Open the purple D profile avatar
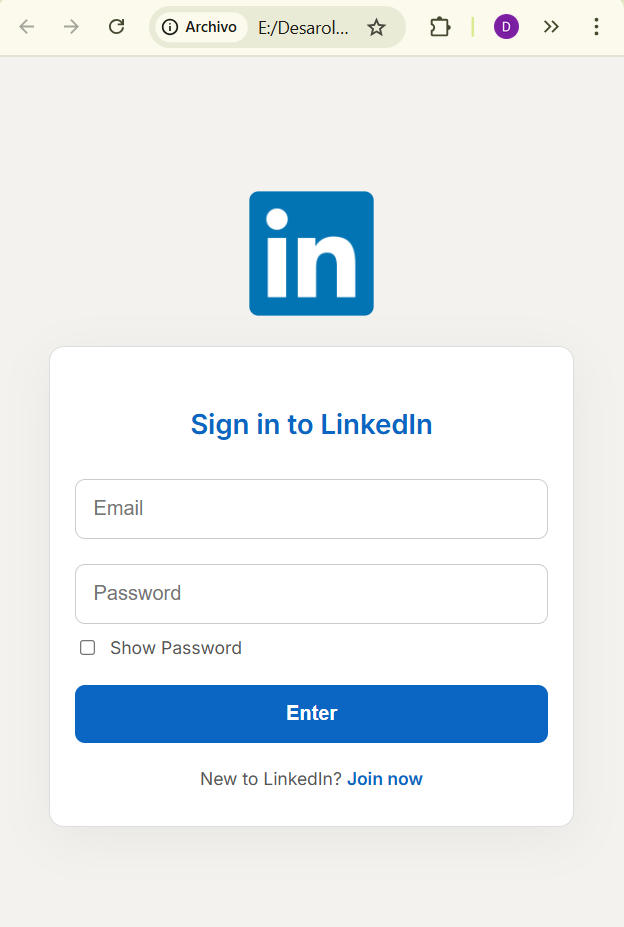Image resolution: width=624 pixels, height=927 pixels. pos(506,27)
